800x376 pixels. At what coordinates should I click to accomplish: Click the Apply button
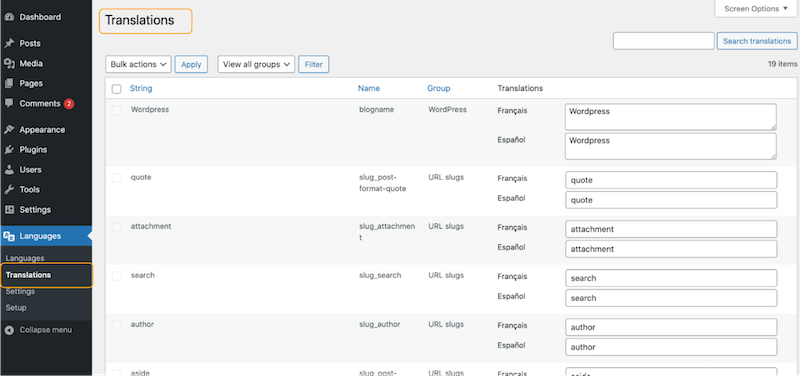pos(191,64)
